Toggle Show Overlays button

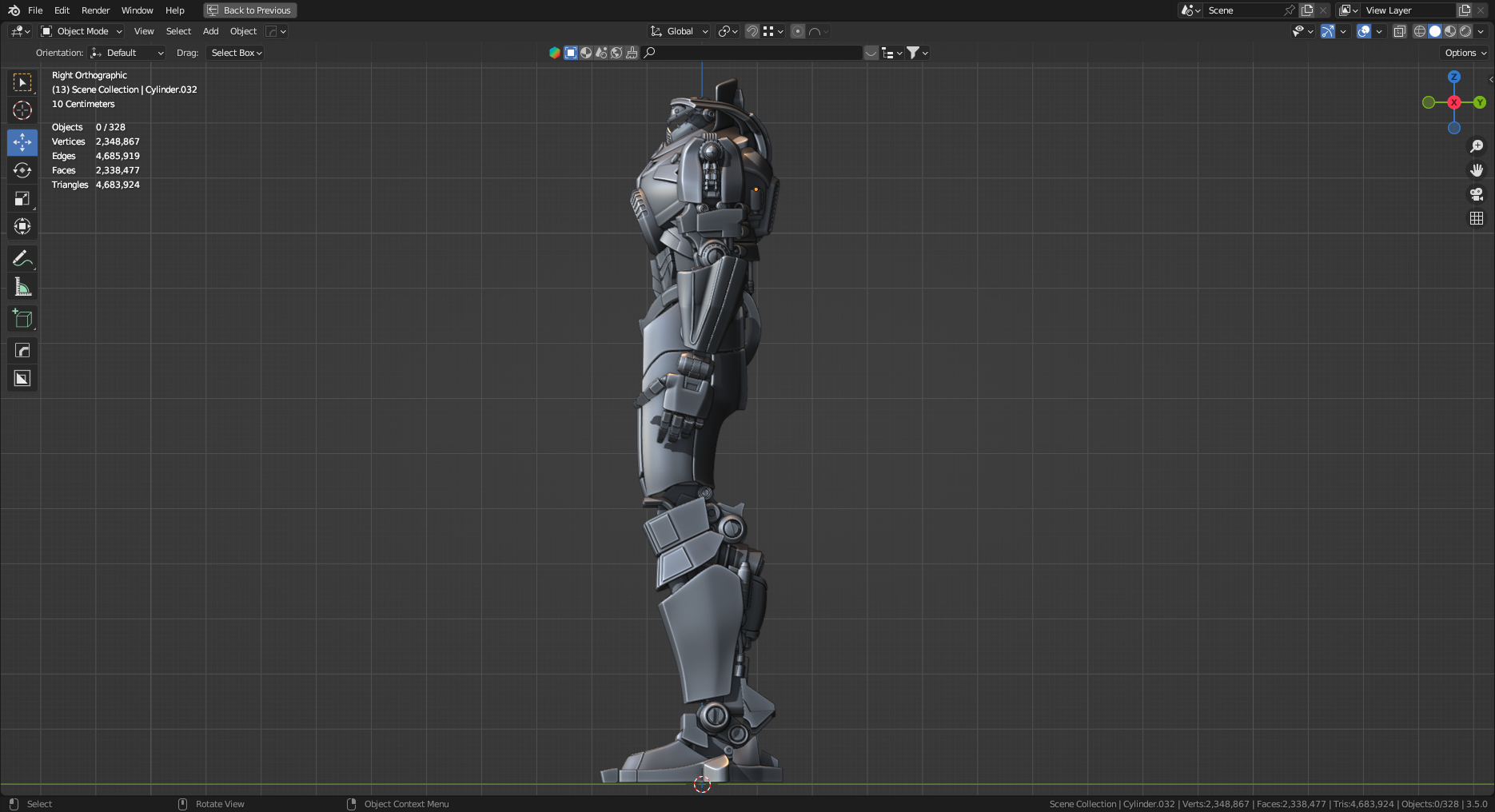click(1364, 31)
